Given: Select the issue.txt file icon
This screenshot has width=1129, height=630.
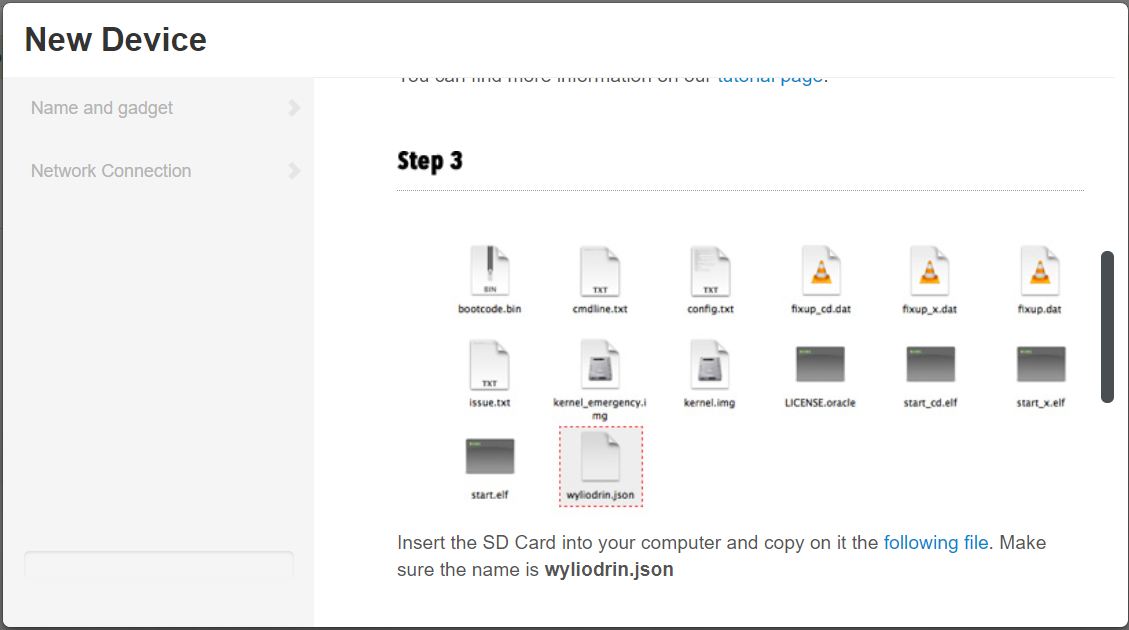Looking at the screenshot, I should pyautogui.click(x=489, y=365).
